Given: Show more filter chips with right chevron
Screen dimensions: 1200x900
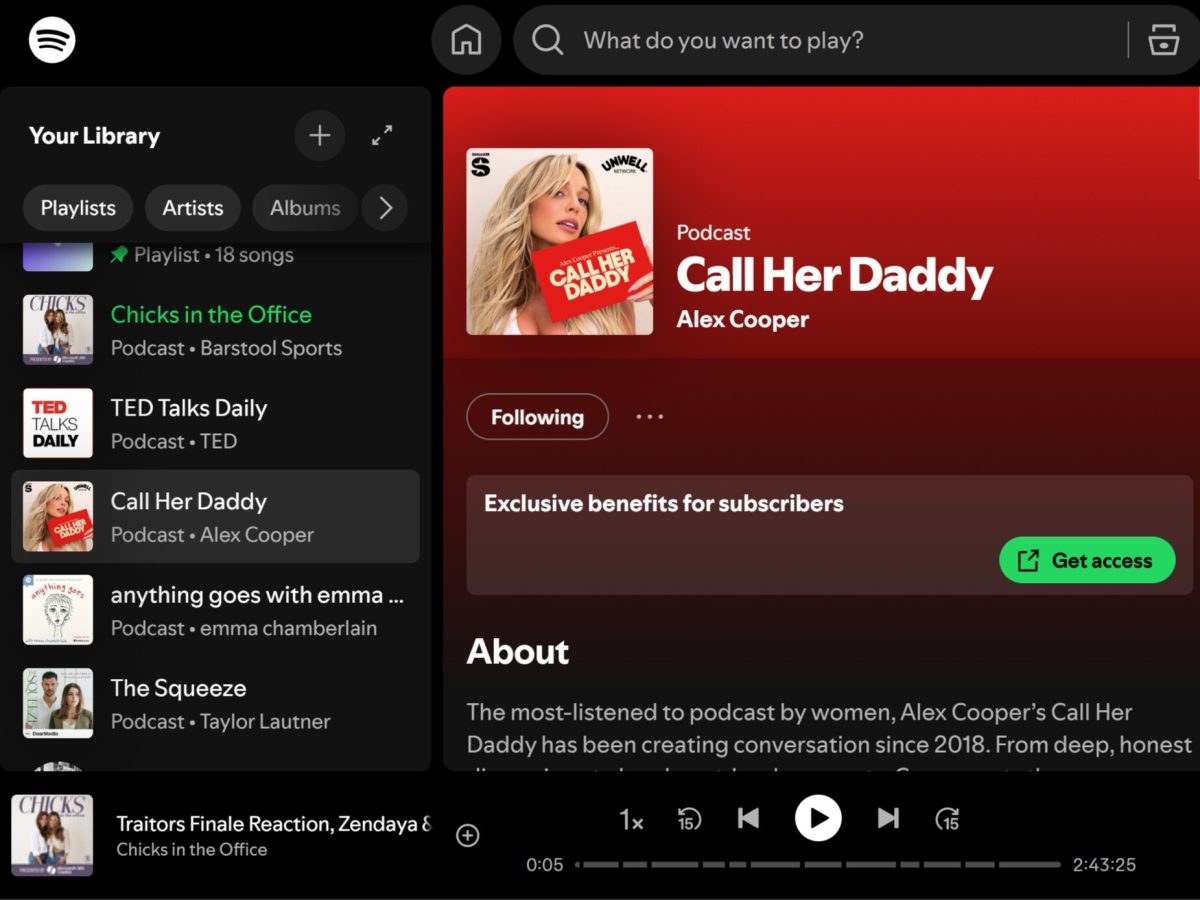Looking at the screenshot, I should pyautogui.click(x=385, y=208).
